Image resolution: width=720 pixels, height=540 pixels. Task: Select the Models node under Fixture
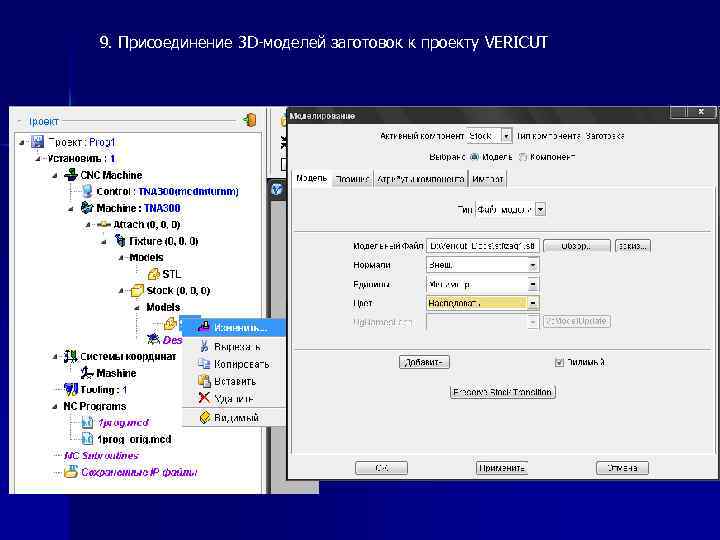[x=146, y=258]
